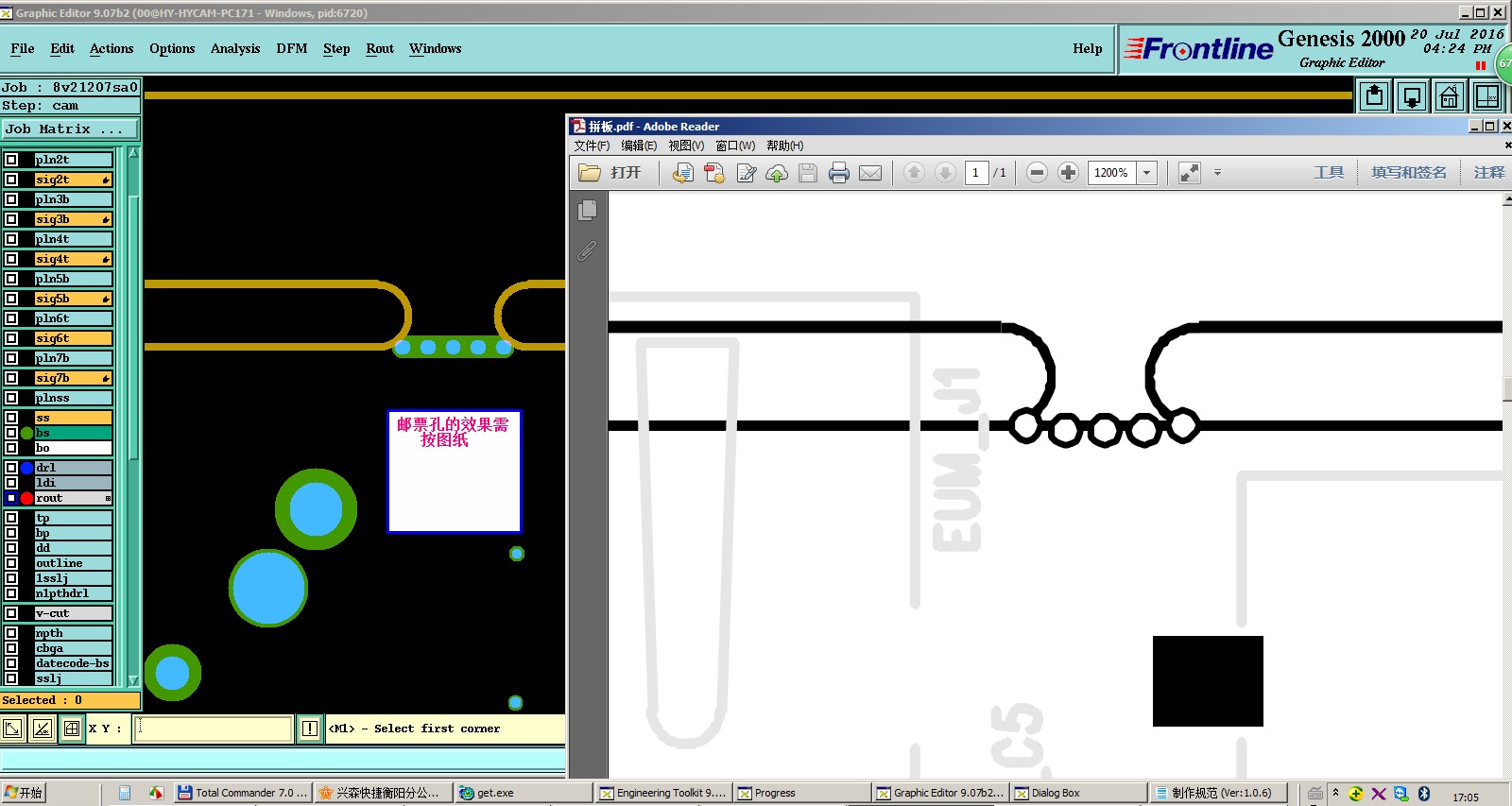Click the email envelope icon
The image size is (1512, 806).
(x=870, y=173)
